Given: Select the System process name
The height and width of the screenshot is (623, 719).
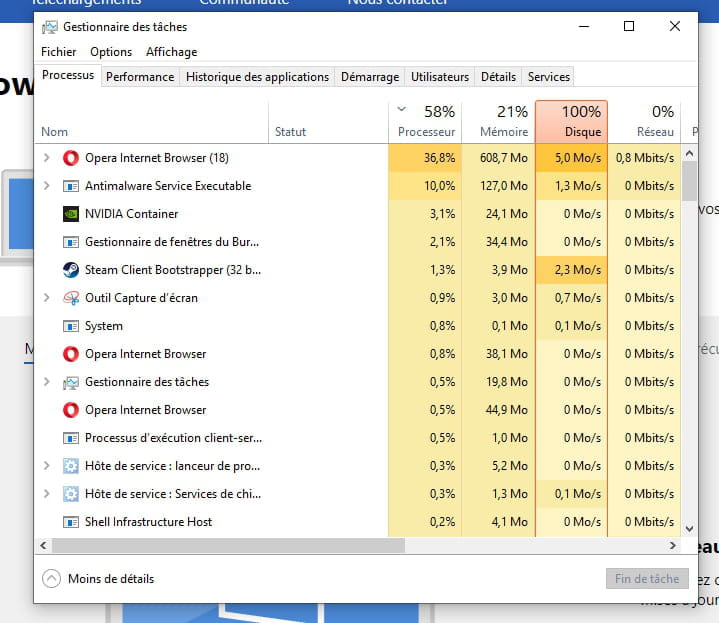Looking at the screenshot, I should [x=104, y=326].
